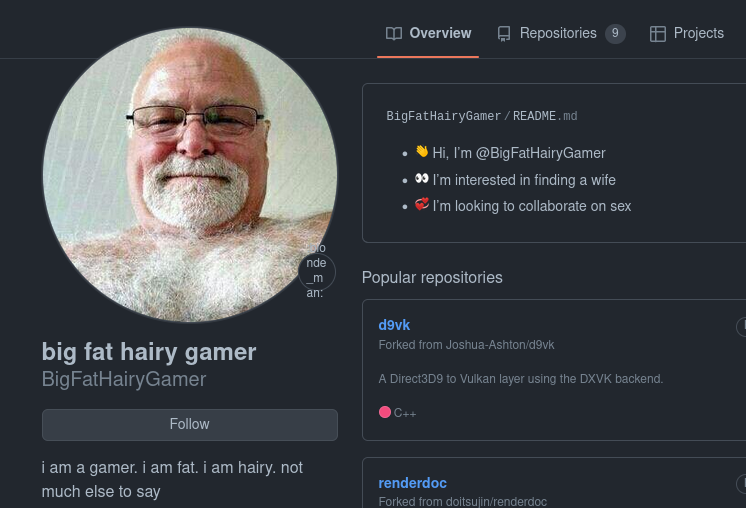Click the heart emoji in README
Screen dimensions: 746x508
422,205
